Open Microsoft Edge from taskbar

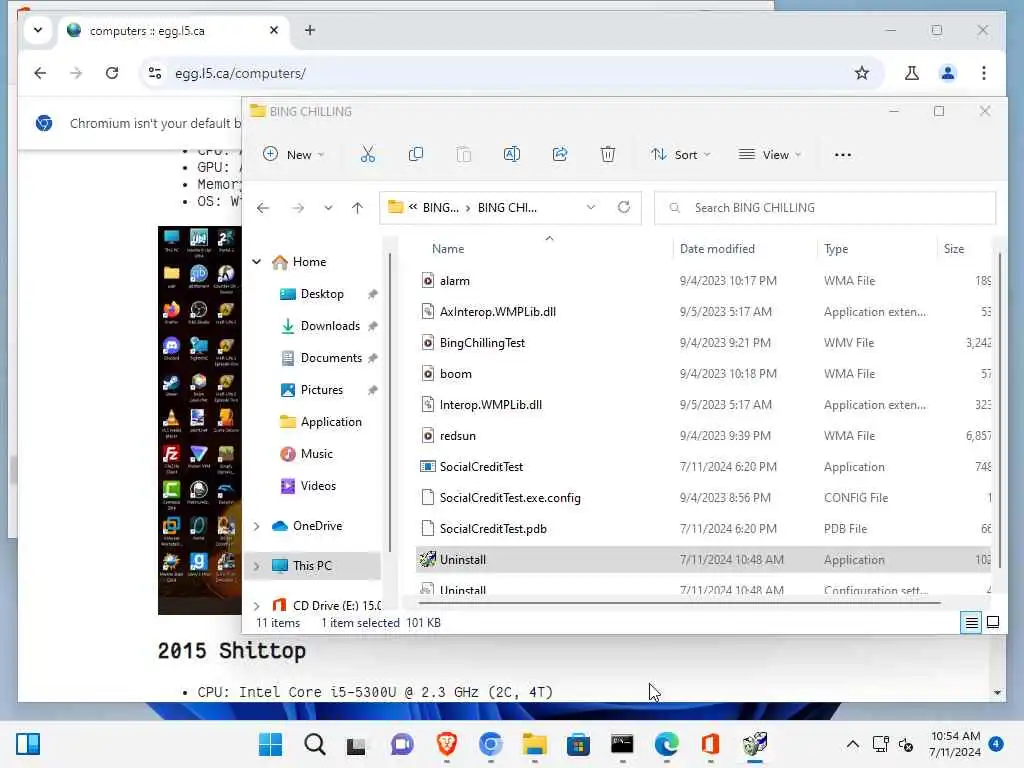(666, 744)
